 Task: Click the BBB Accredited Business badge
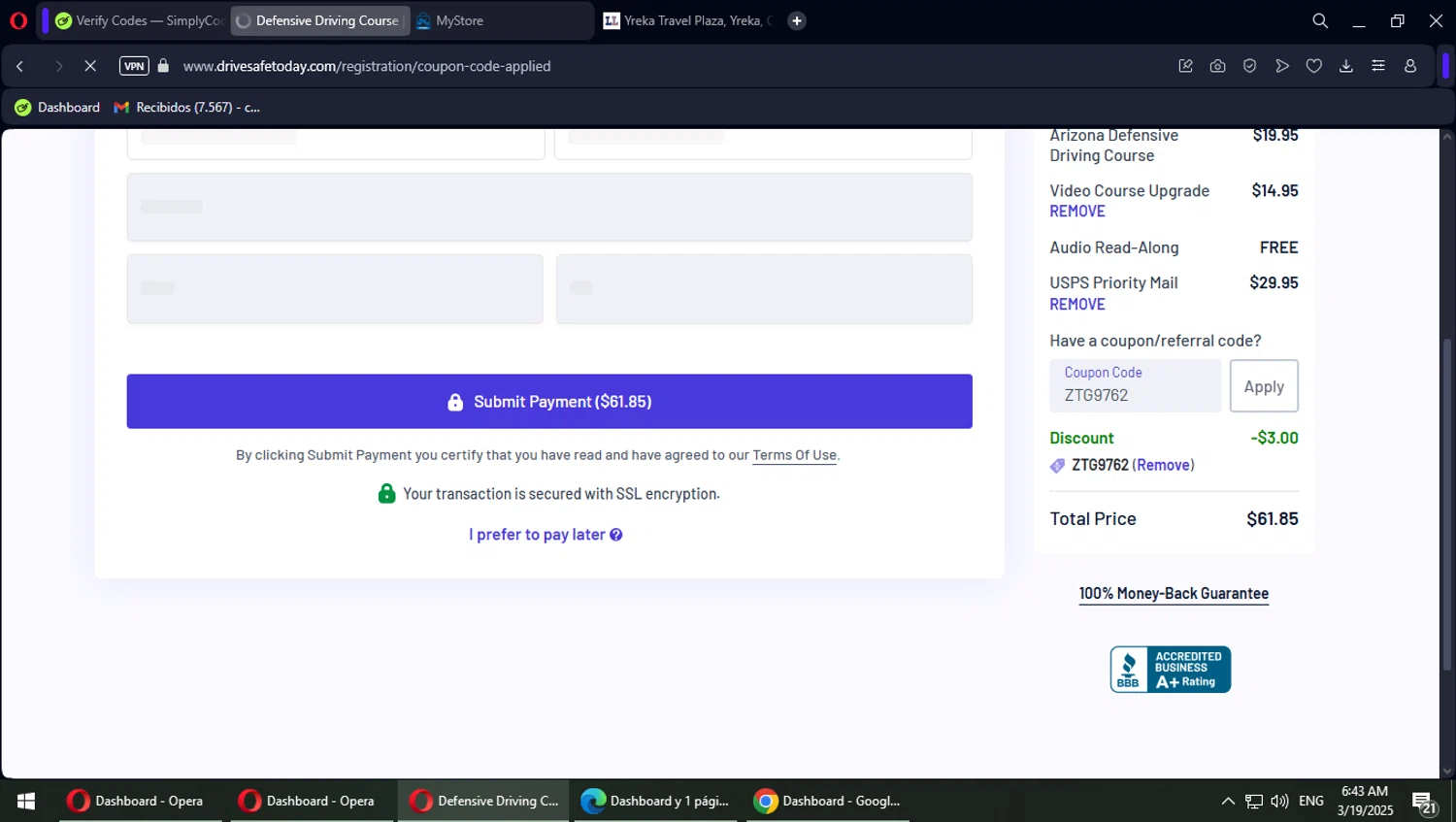1171,670
